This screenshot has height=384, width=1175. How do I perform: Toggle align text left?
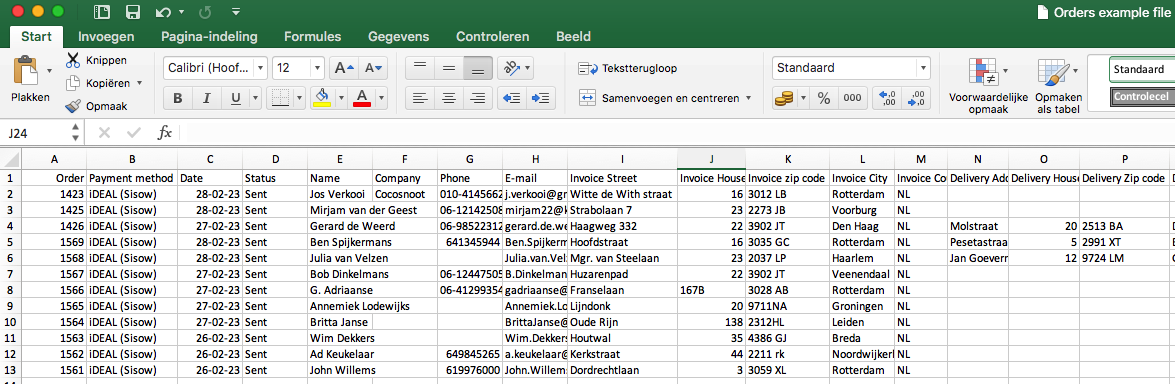(420, 98)
